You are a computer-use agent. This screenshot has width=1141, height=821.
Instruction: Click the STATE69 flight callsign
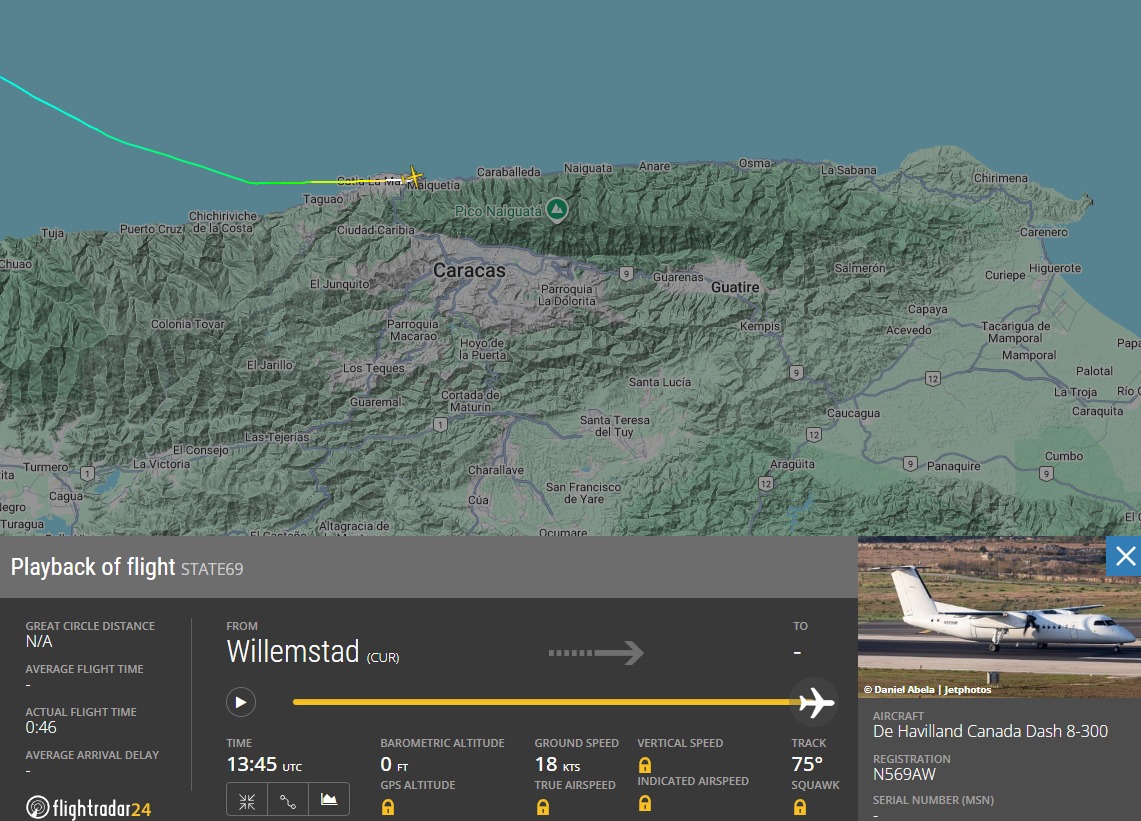(211, 569)
